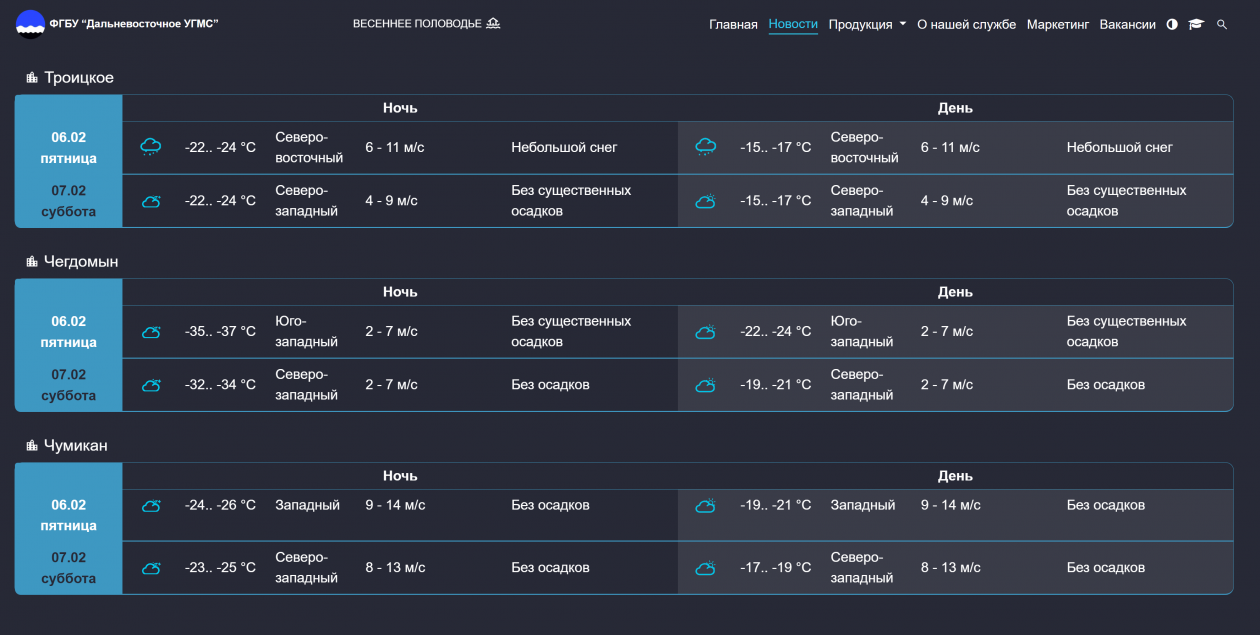Image resolution: width=1260 pixels, height=635 pixels.
Task: Select the Новости navigation tab
Action: [793, 24]
